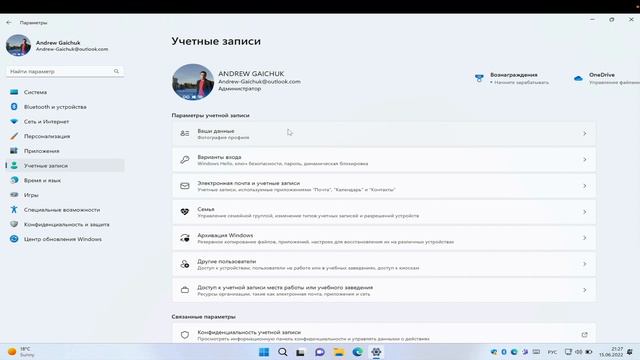
Task: Expand chevron on Электронная почта row
Action: (584, 186)
